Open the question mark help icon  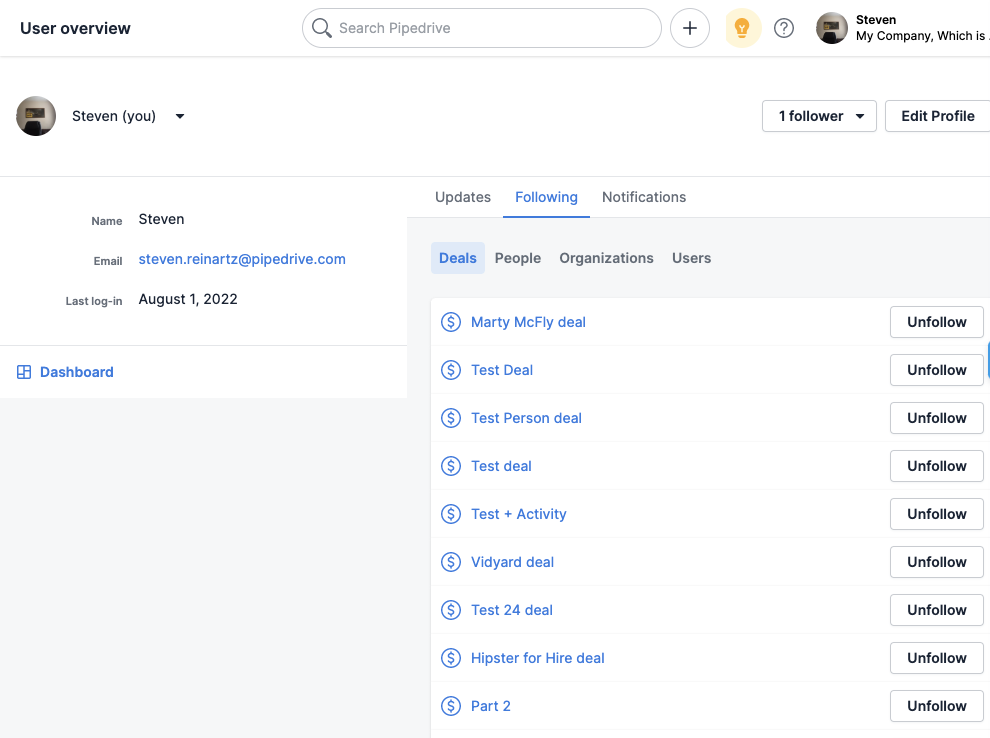point(784,28)
